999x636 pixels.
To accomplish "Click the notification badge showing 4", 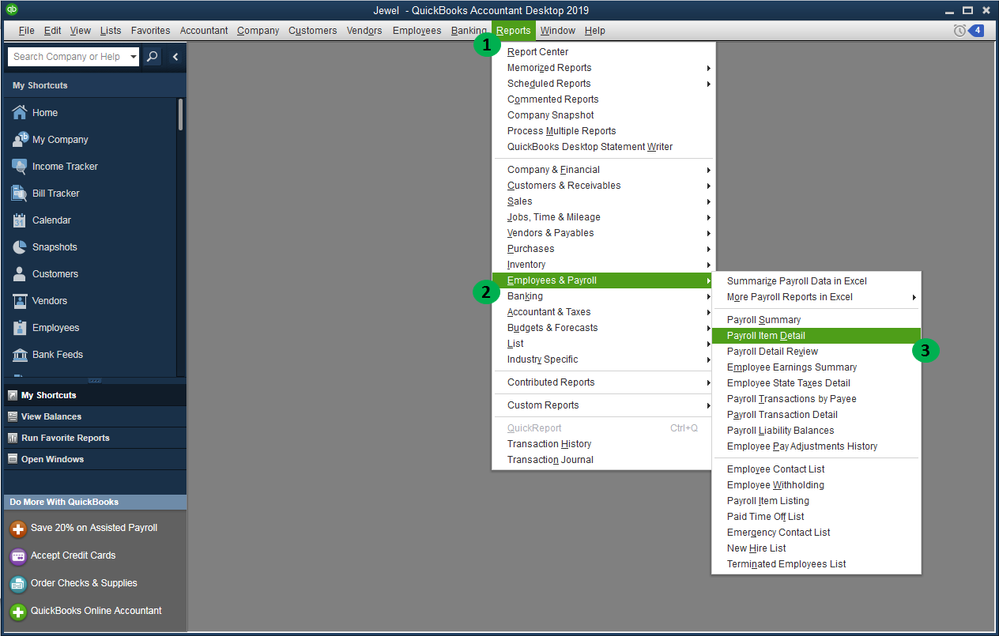I will (976, 30).
